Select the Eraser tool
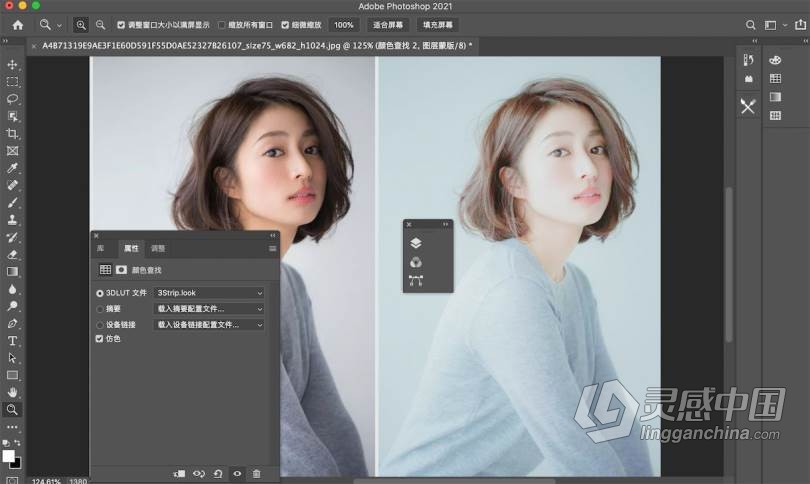Image resolution: width=810 pixels, height=484 pixels. [12, 255]
